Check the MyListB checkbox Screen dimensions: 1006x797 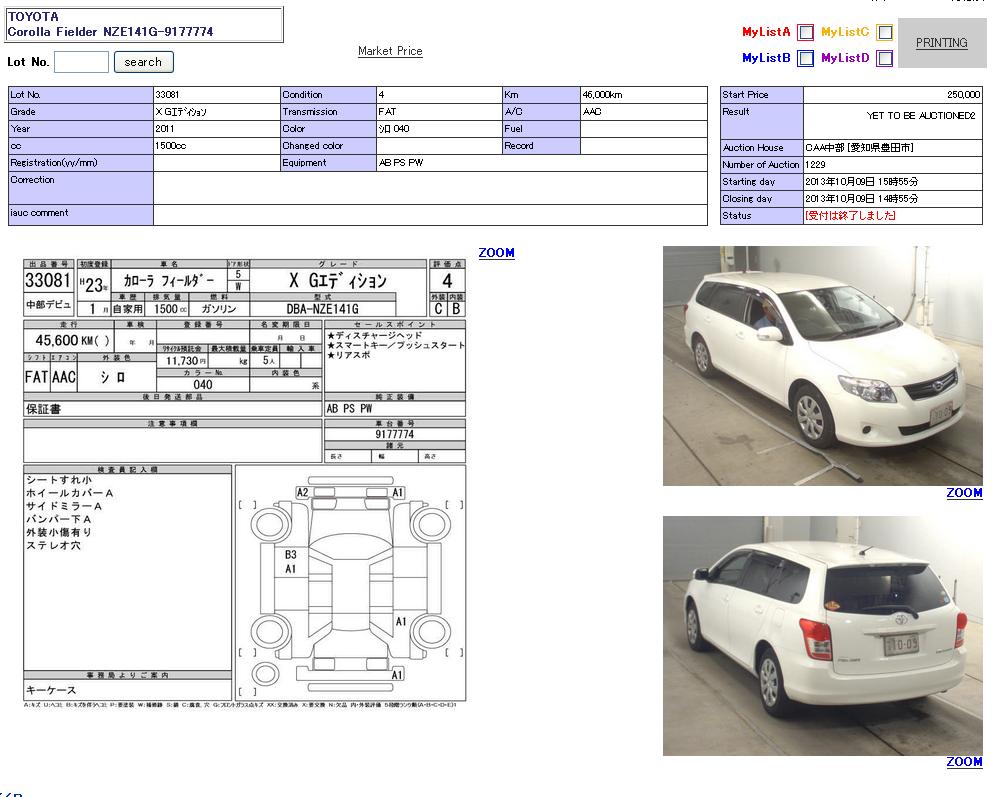pos(806,58)
